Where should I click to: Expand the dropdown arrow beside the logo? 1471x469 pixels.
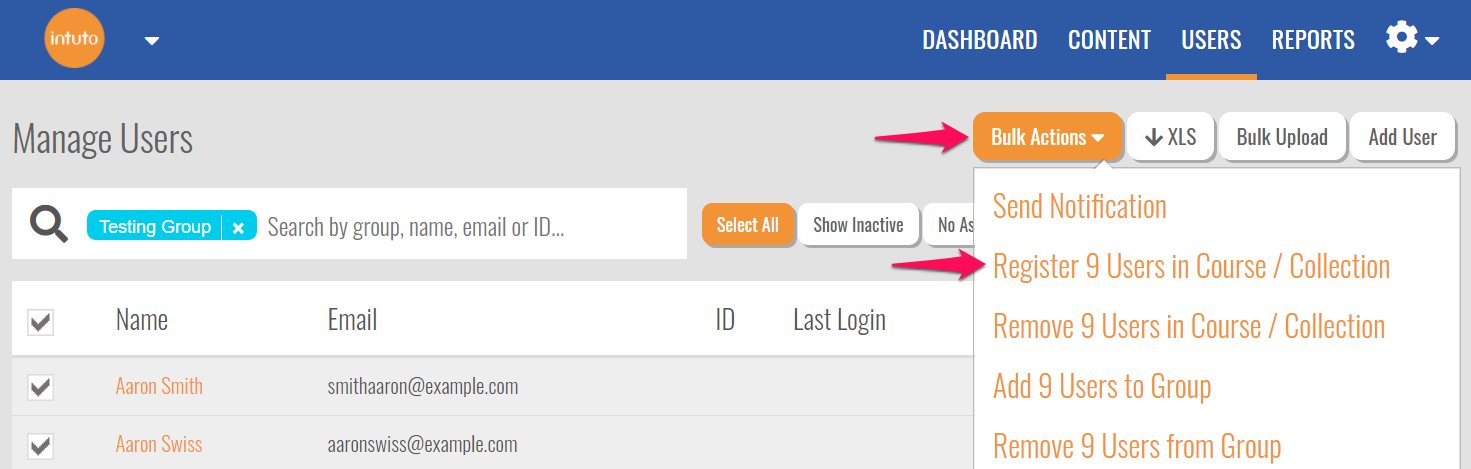pyautogui.click(x=152, y=41)
